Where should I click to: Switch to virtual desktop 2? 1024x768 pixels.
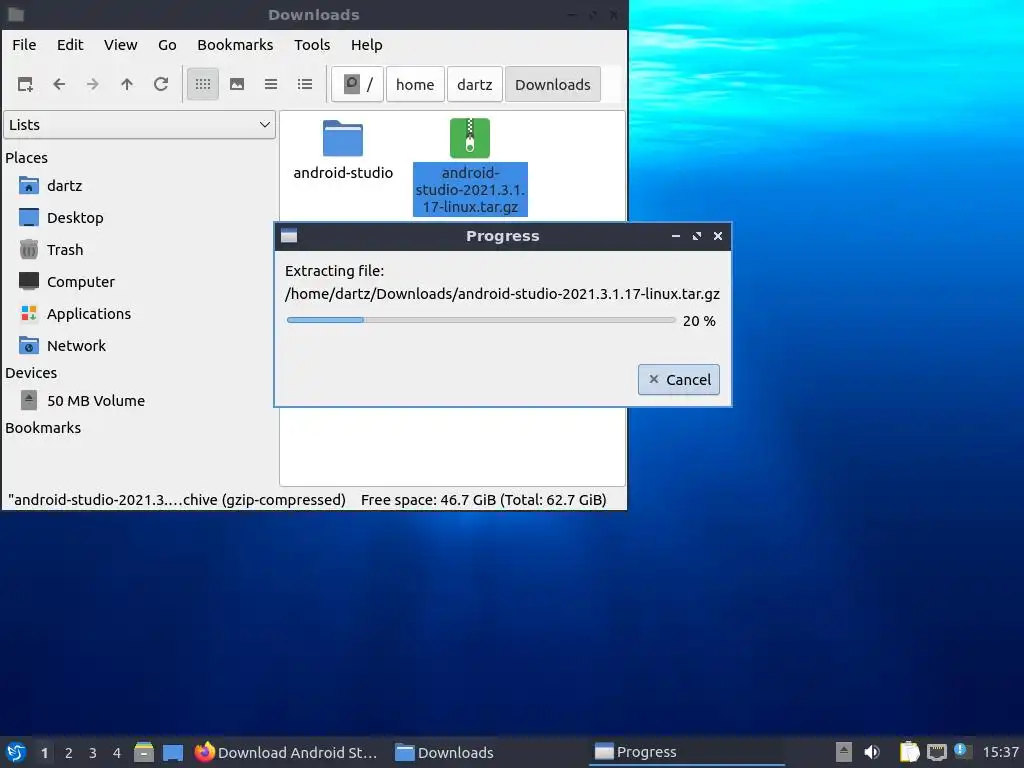(69, 753)
